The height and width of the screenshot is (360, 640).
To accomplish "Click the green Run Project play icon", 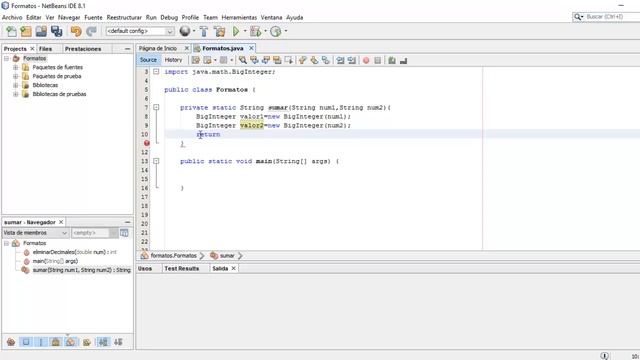I will click(x=236, y=31).
